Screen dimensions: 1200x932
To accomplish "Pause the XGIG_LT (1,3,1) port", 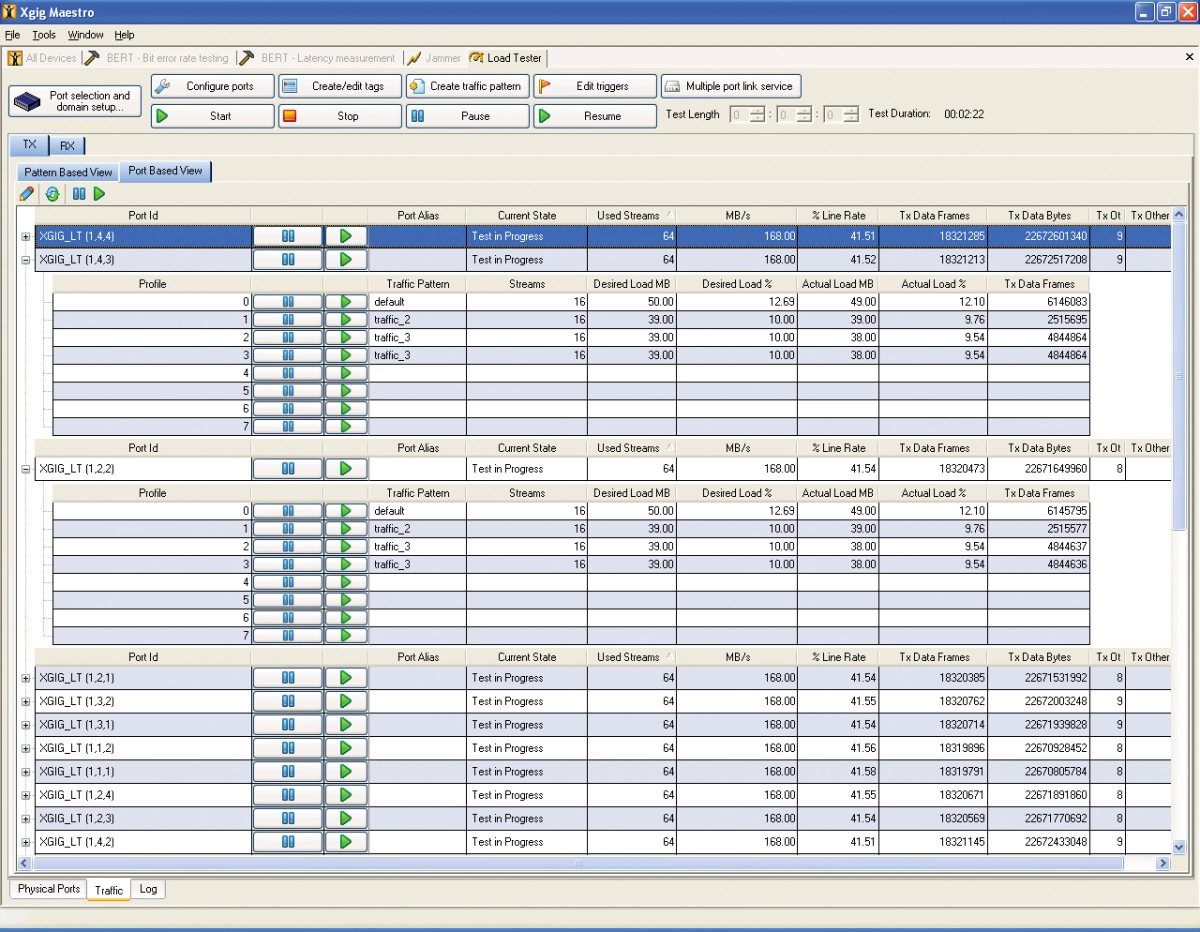I will point(287,724).
